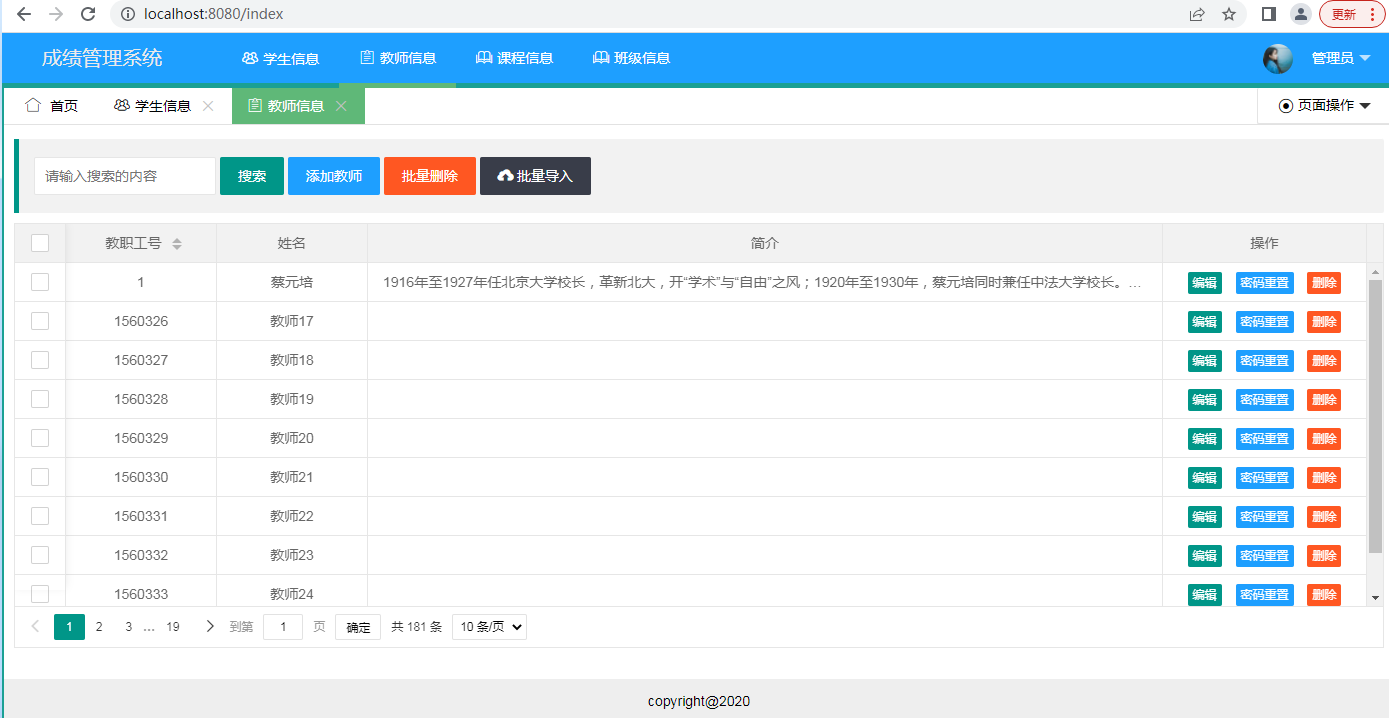Close the 教师信息 tab with X icon
Screen dimensions: 1389x718
[x=341, y=106]
